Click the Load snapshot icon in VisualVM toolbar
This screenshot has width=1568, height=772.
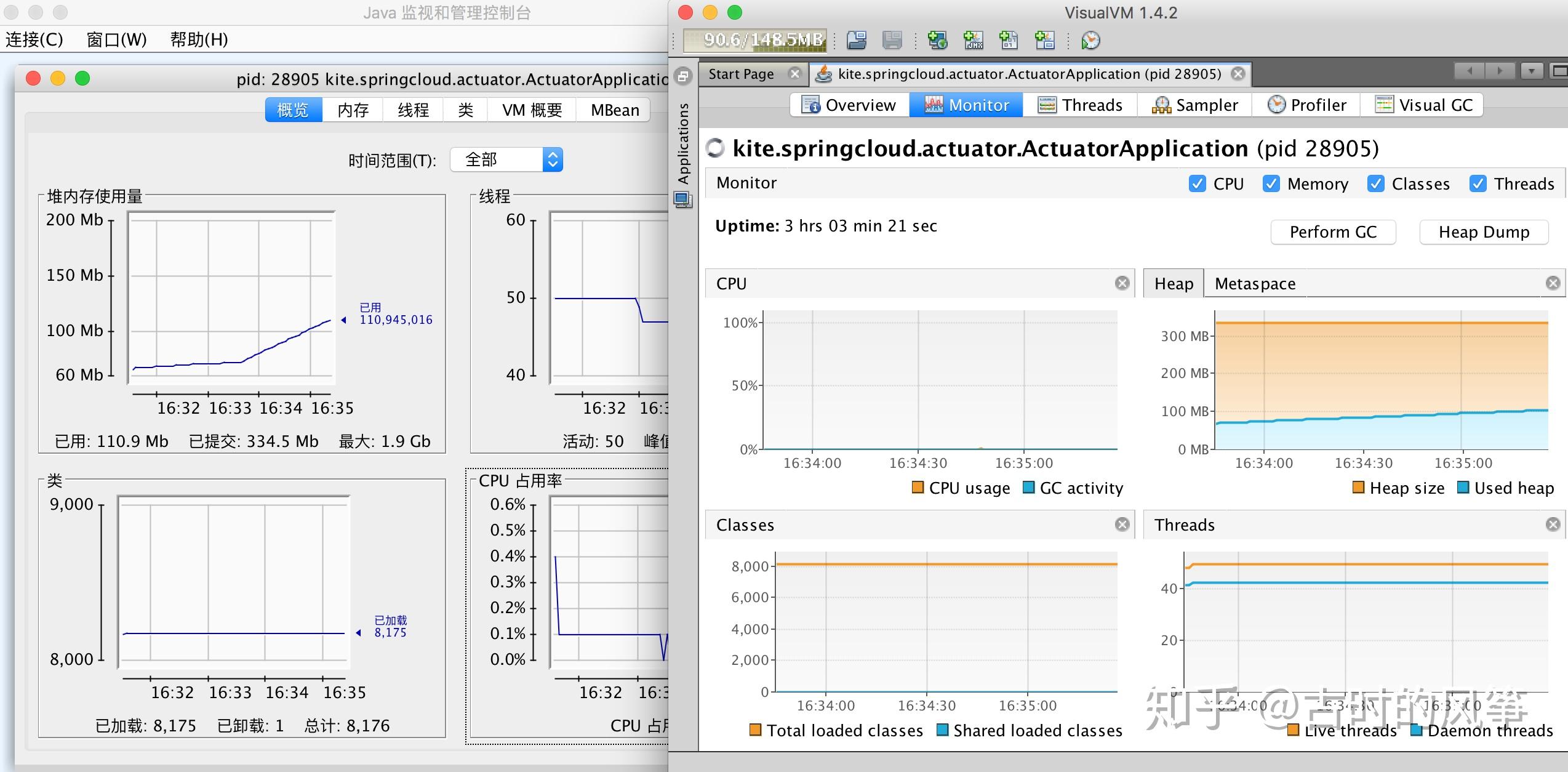(x=857, y=40)
